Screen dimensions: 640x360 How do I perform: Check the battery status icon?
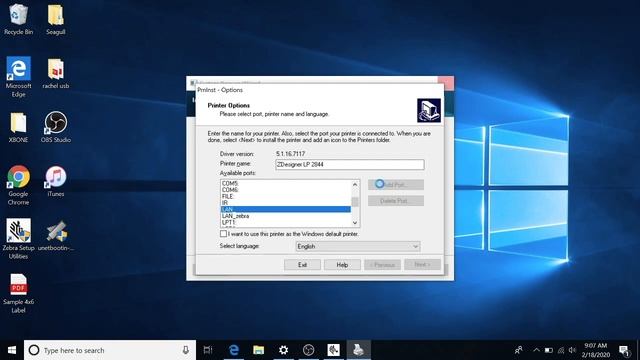pos(549,350)
